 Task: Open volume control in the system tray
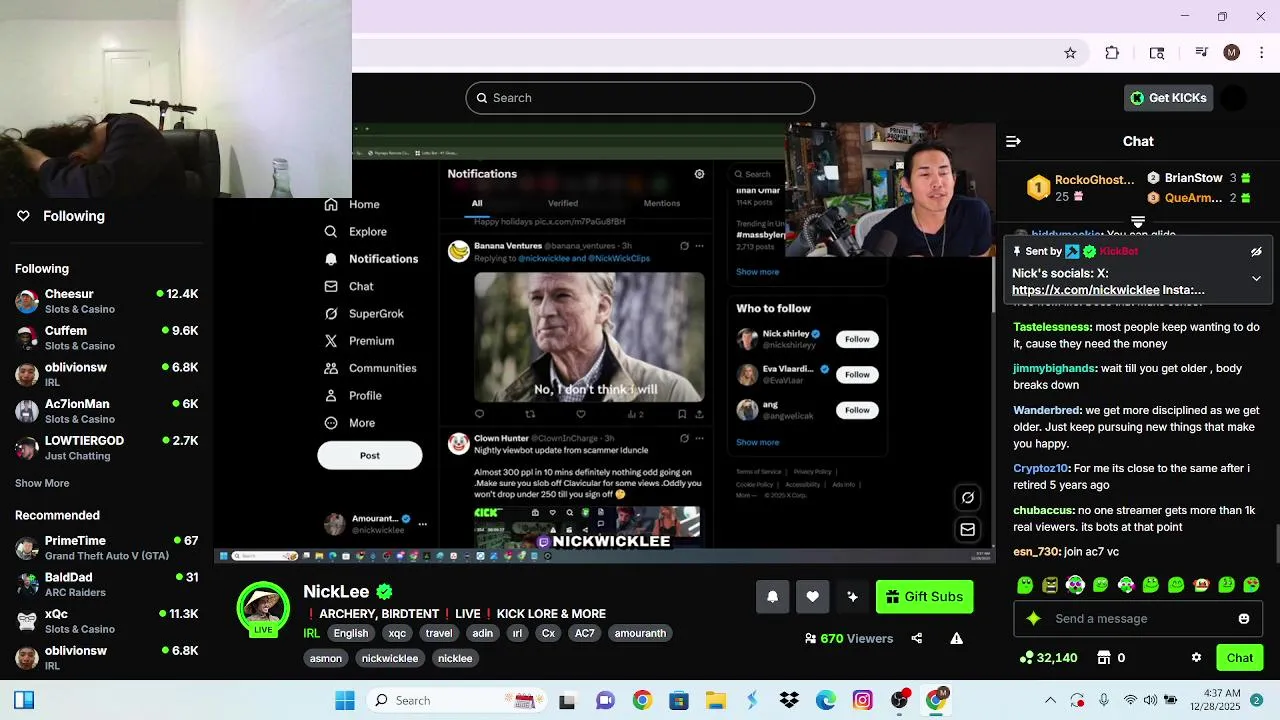[x=1150, y=700]
